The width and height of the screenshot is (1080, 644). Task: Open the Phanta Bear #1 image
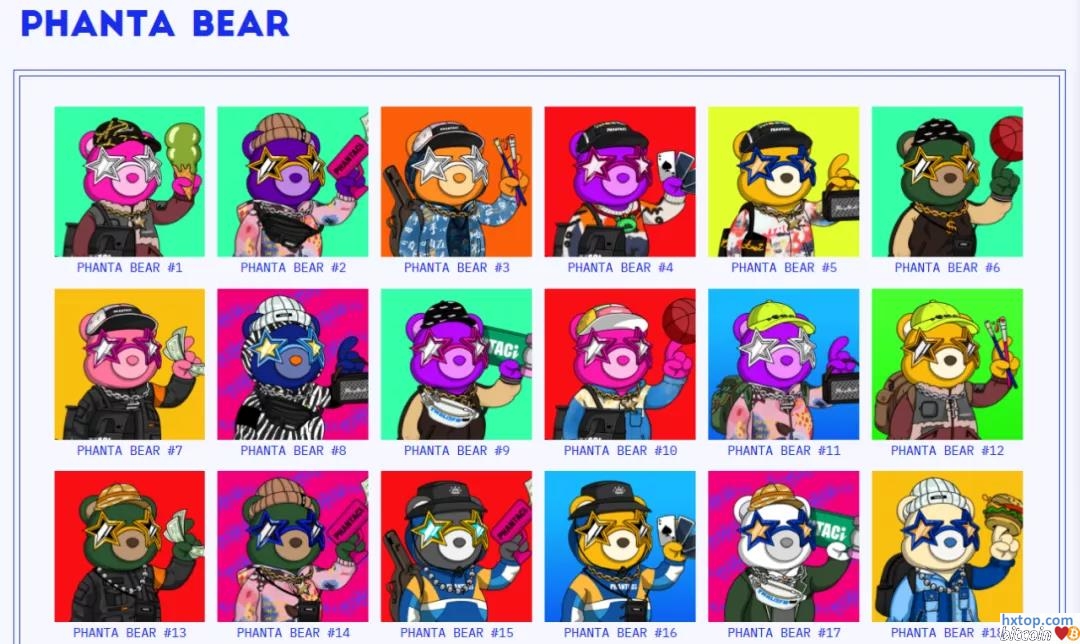[x=129, y=182]
